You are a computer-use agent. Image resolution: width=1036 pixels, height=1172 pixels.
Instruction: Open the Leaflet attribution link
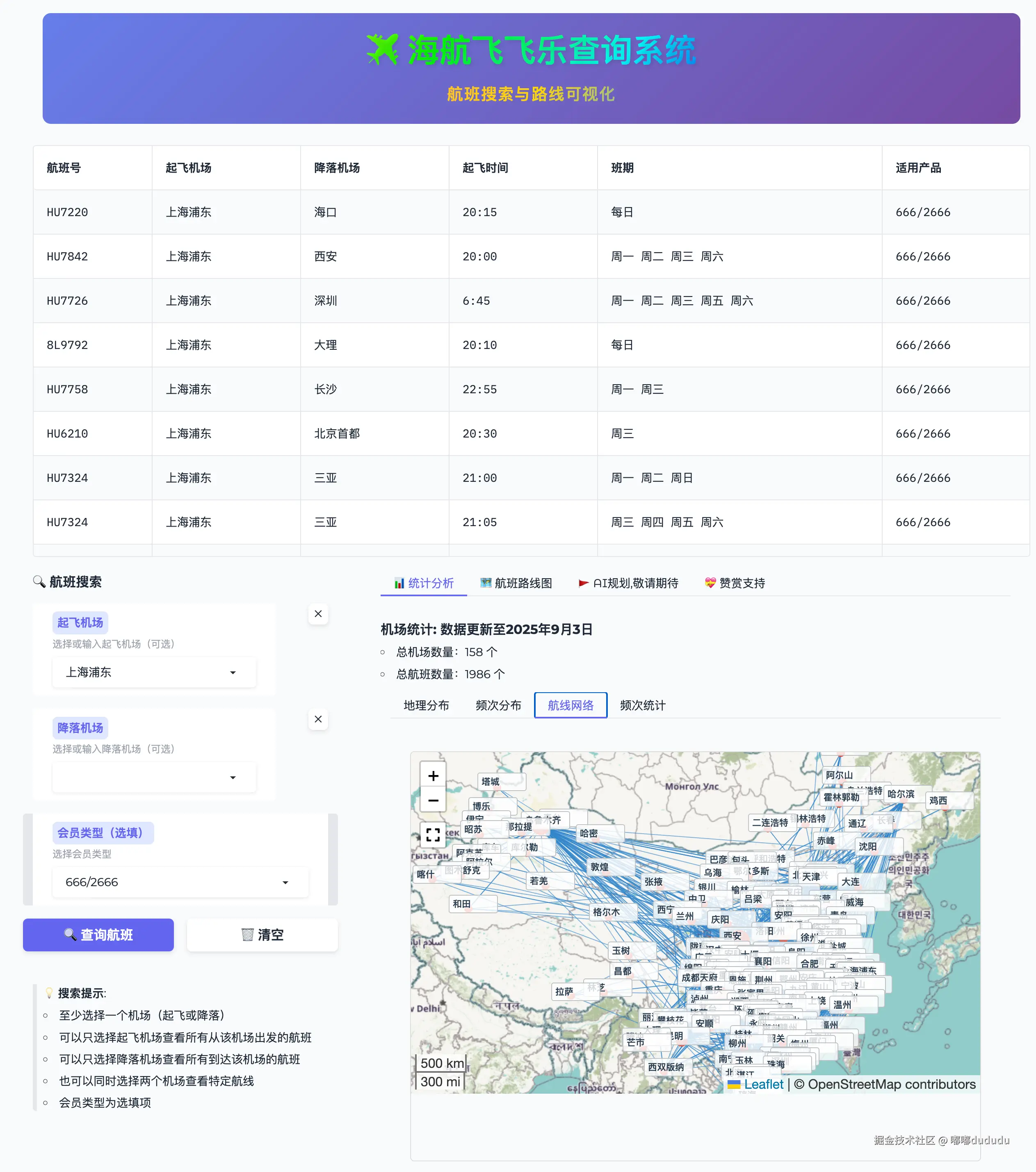(x=763, y=1084)
